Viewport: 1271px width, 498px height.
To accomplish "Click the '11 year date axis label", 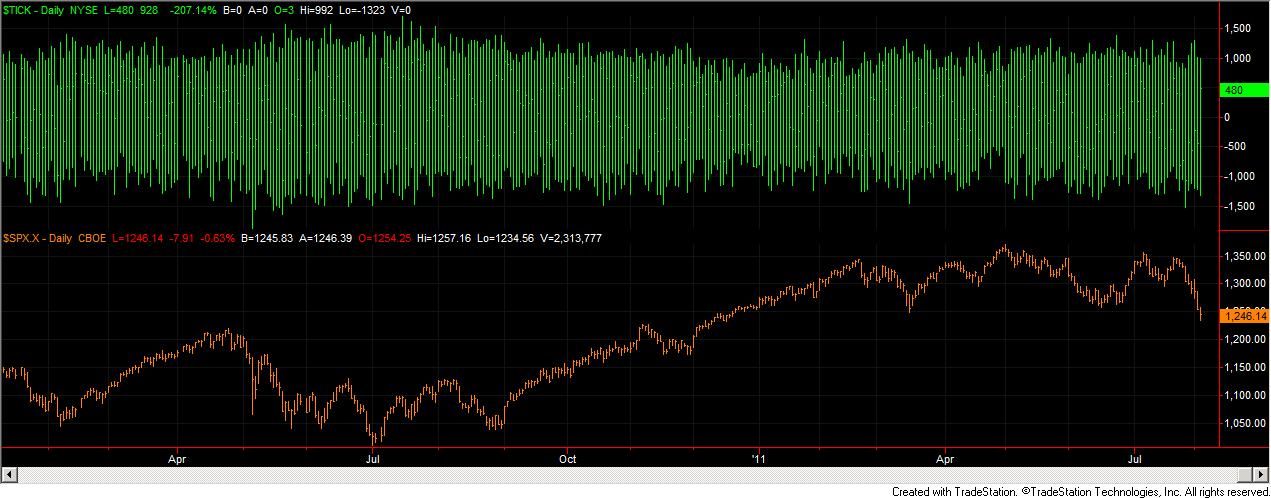I will tap(758, 459).
